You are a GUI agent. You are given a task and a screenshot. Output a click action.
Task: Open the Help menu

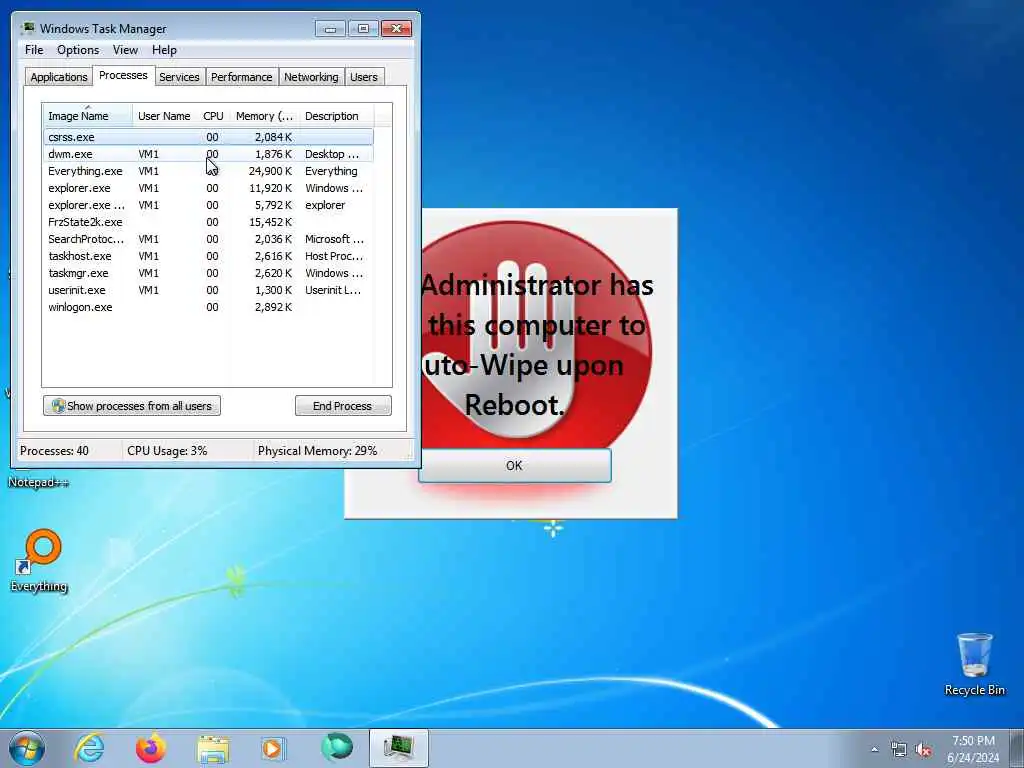pyautogui.click(x=164, y=50)
